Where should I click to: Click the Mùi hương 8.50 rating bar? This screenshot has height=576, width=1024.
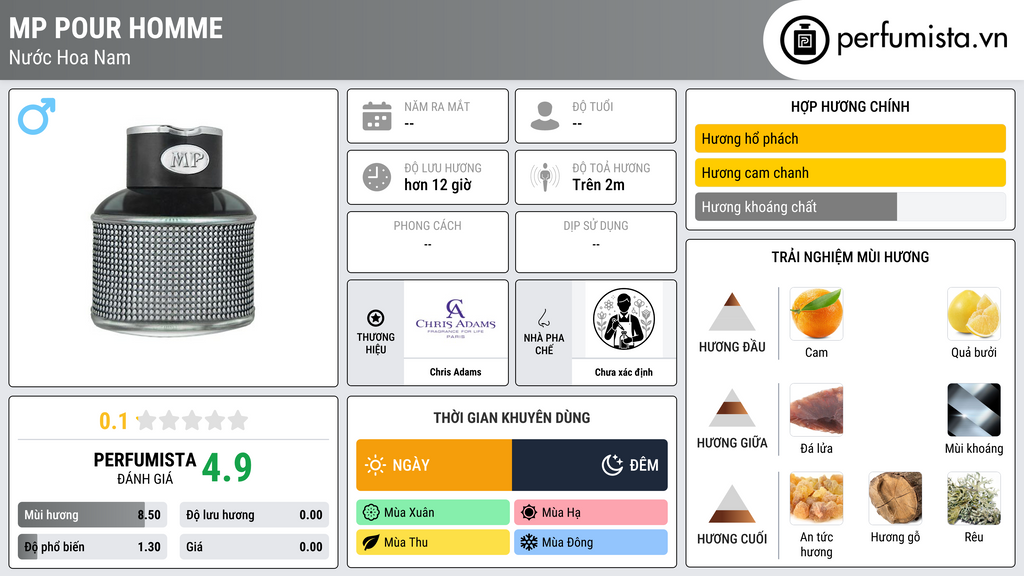coord(92,515)
